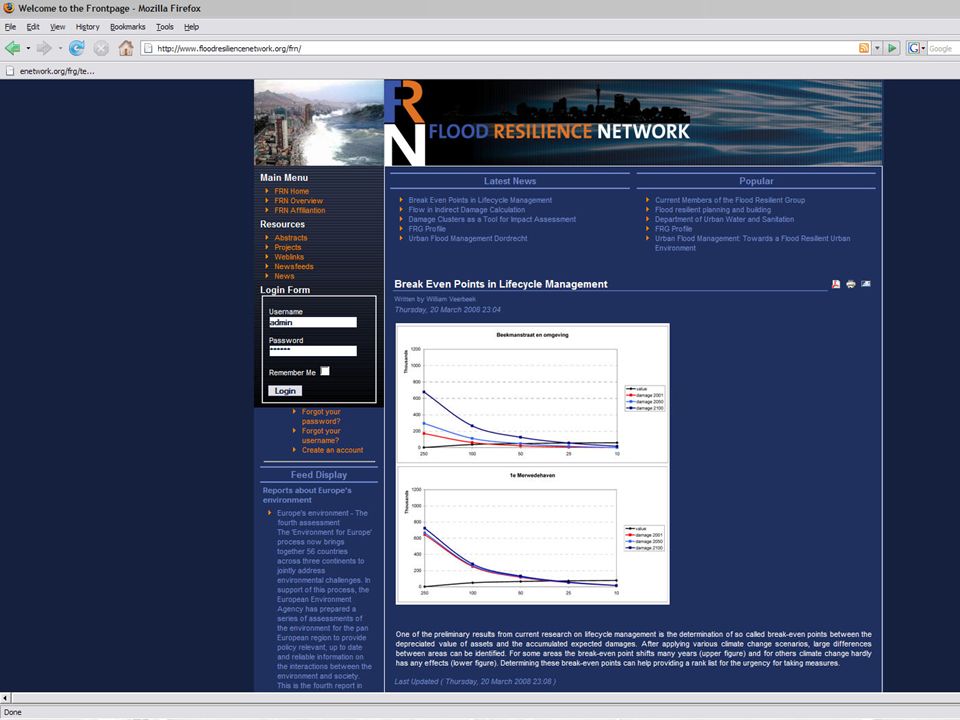
Task: Click the article title Break Even Points heading
Action: click(x=501, y=284)
